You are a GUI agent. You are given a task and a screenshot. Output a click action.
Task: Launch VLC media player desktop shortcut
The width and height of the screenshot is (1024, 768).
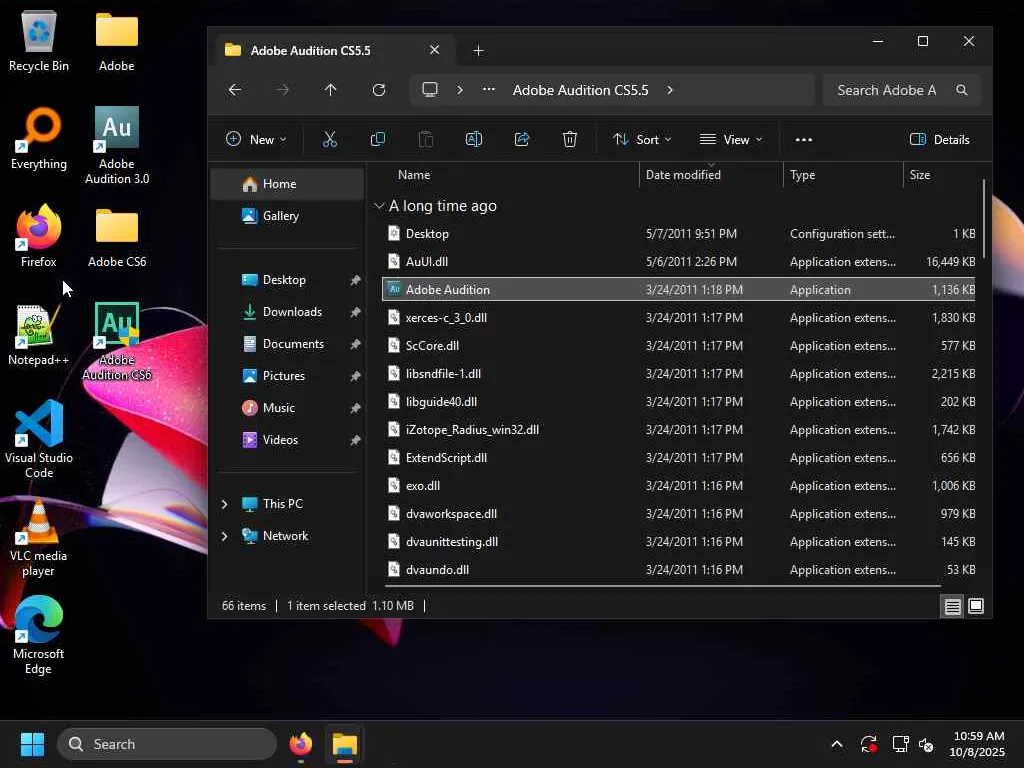tap(39, 537)
